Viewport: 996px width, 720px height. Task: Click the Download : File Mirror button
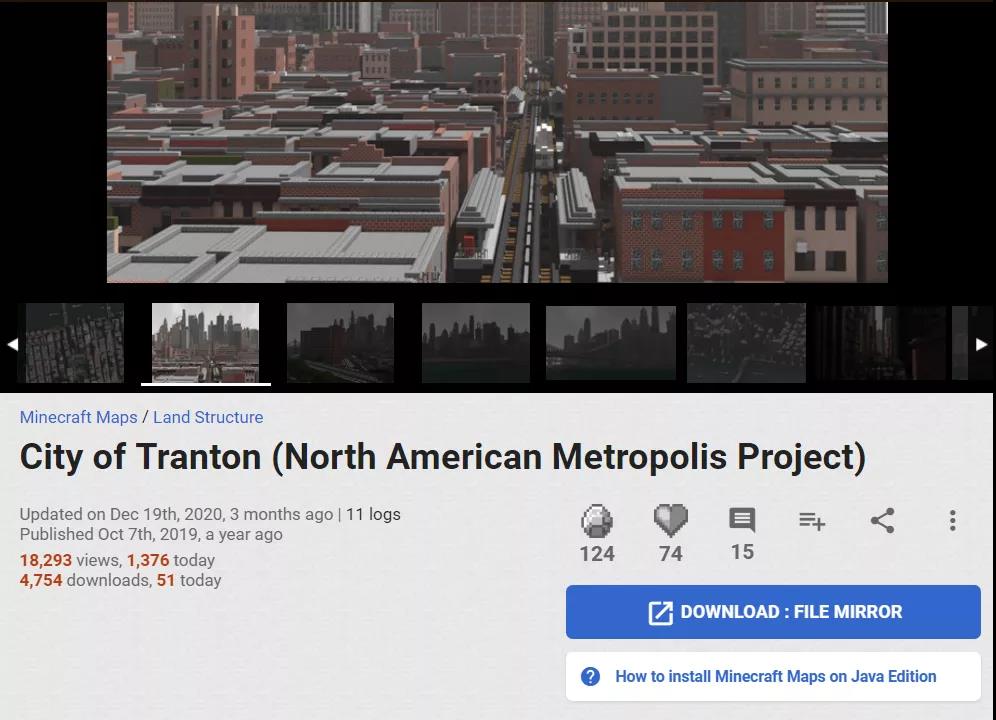coord(773,611)
